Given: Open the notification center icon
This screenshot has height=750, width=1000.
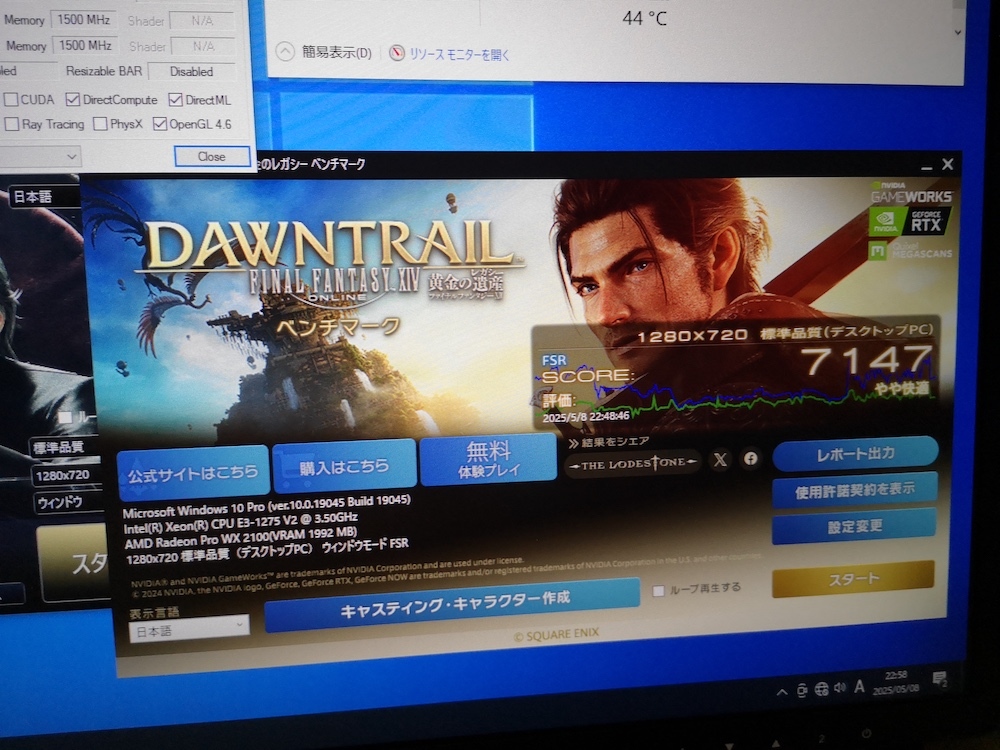Looking at the screenshot, I should [x=939, y=679].
